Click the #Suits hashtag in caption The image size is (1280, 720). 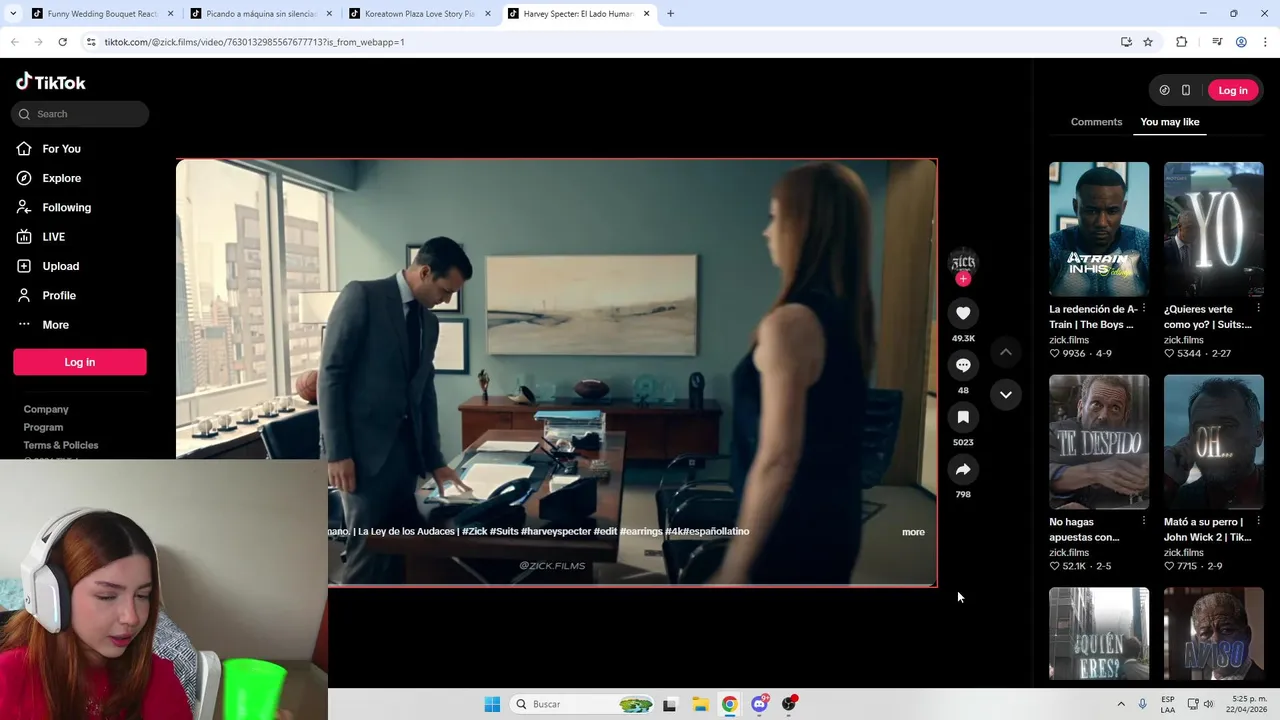coord(504,531)
